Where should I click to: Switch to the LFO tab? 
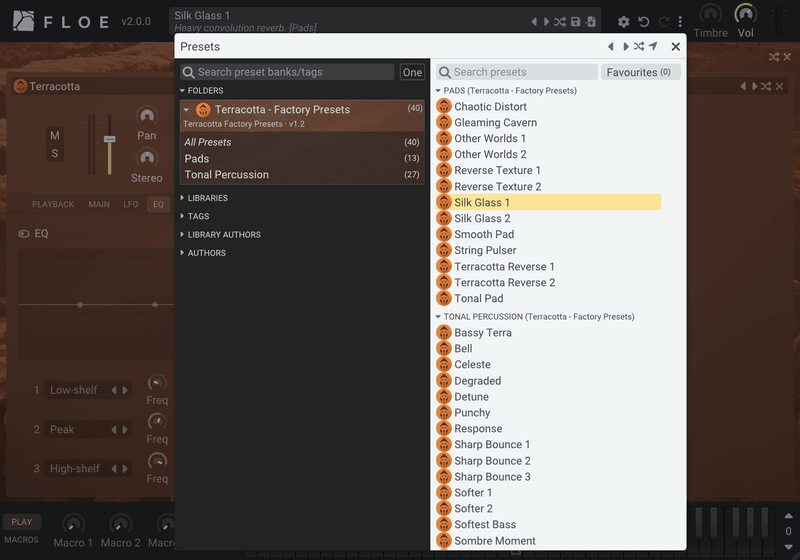pos(131,204)
